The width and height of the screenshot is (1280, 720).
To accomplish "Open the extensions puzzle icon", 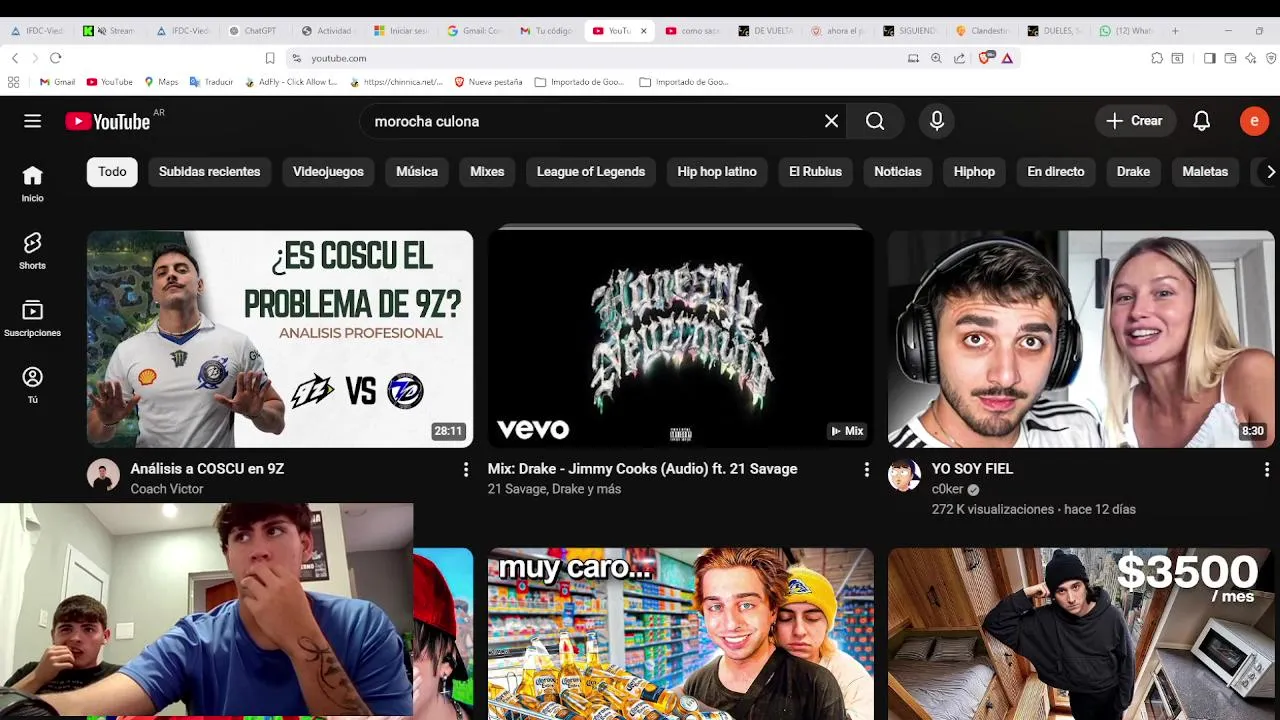I will point(1157,58).
